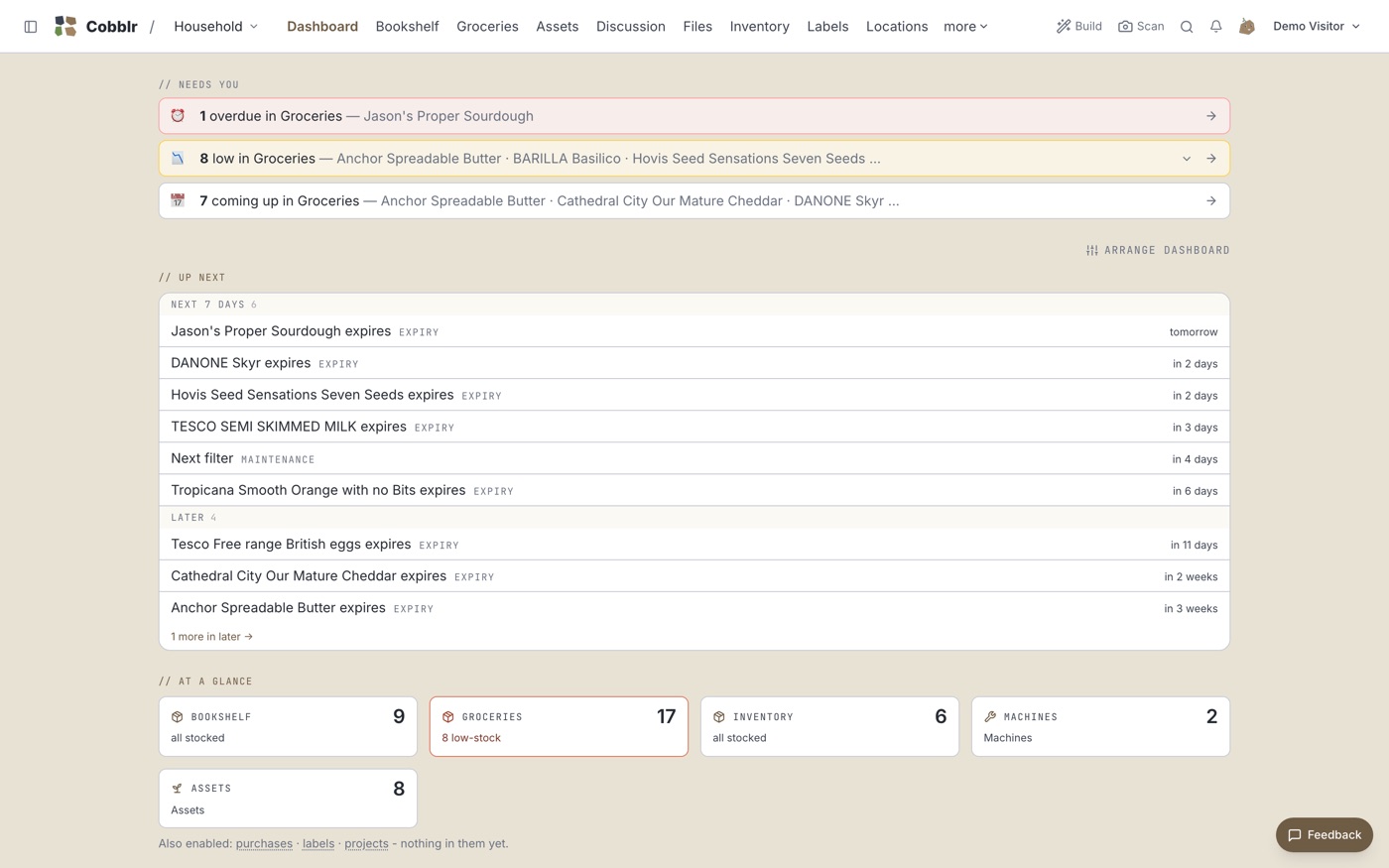Open the Groceries 8 low-stock card
Image resolution: width=1389 pixels, height=868 pixels.
click(x=559, y=727)
